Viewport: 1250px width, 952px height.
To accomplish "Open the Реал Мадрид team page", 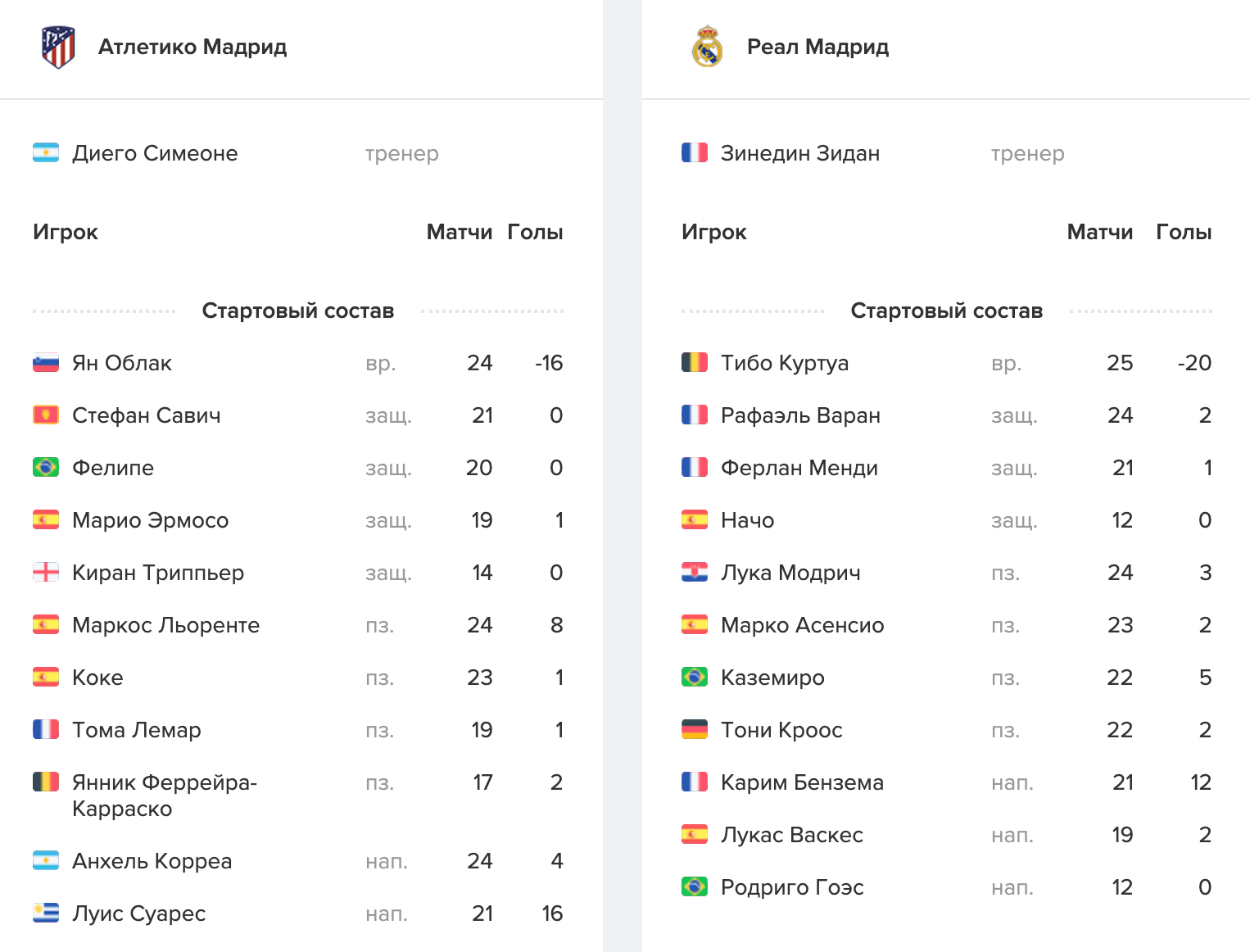I will coord(817,47).
